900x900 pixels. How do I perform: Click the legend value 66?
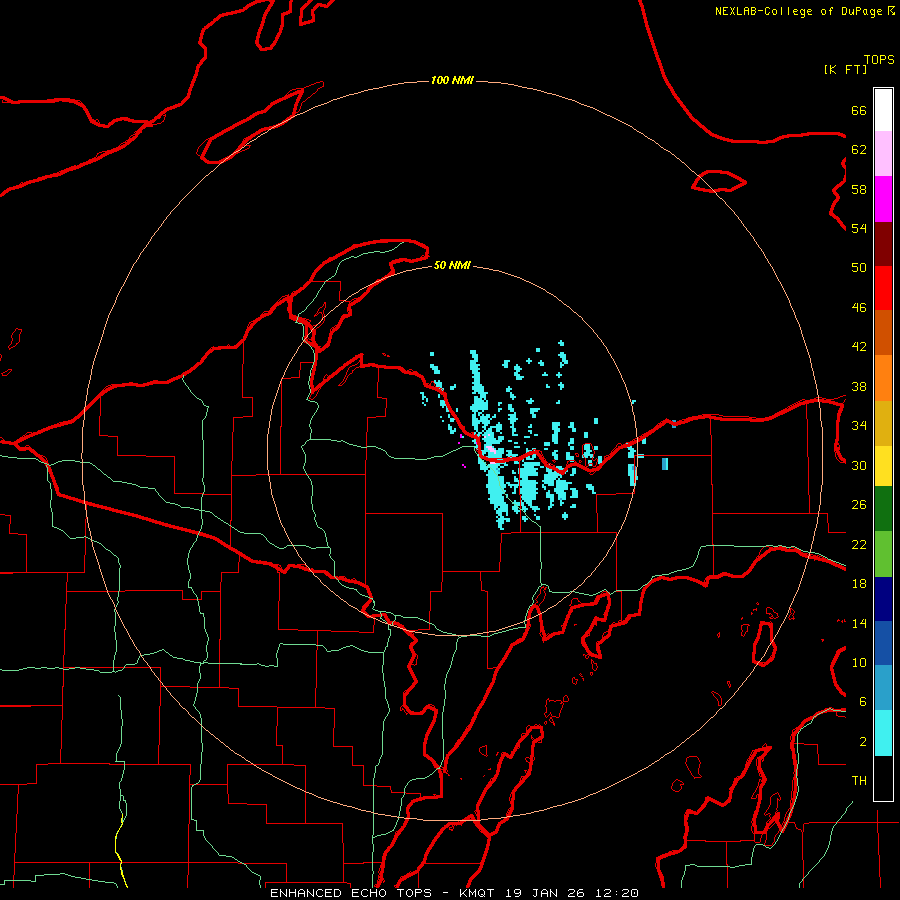pos(859,110)
